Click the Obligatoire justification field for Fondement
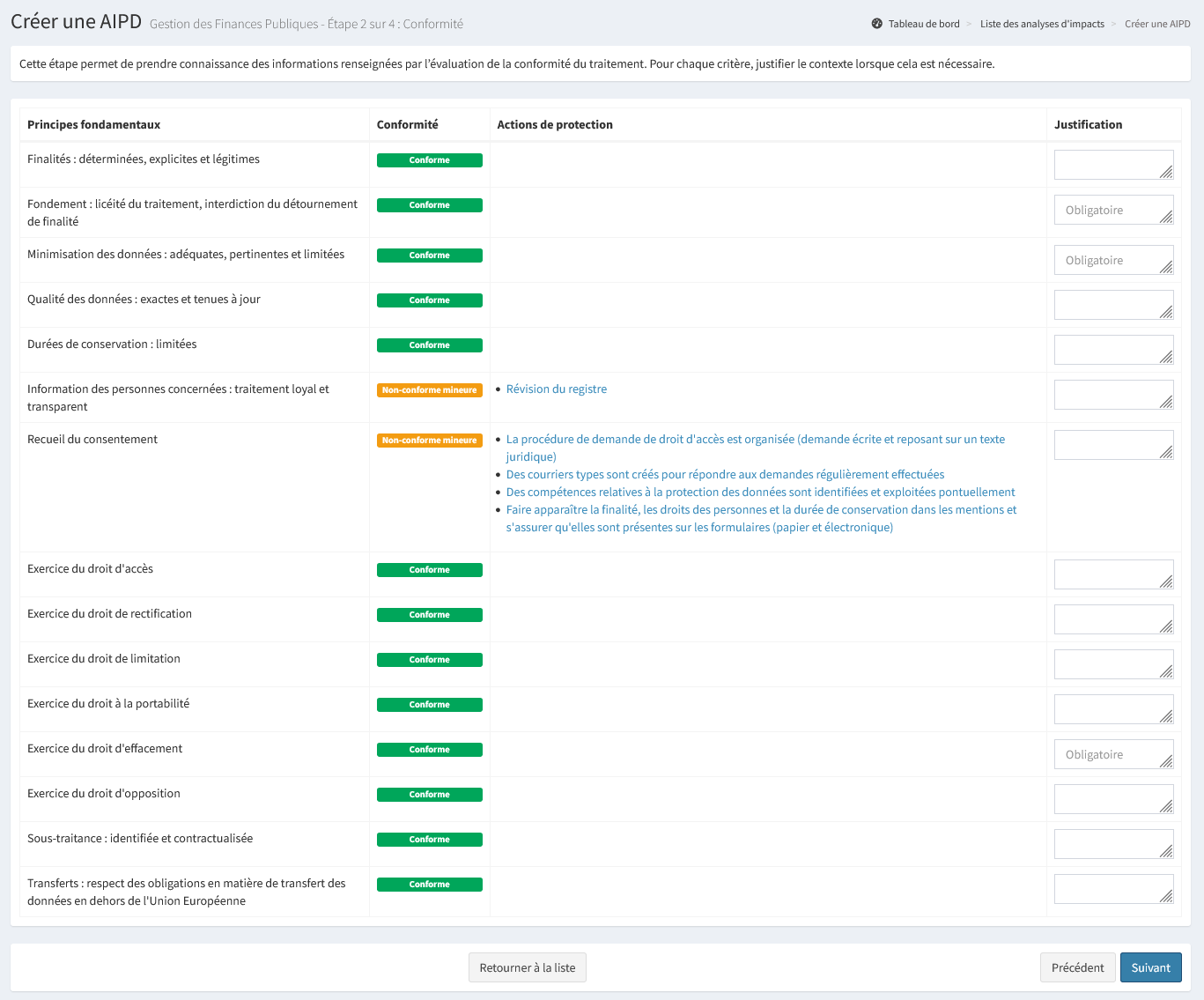This screenshot has width=1204, height=1000. [1112, 210]
